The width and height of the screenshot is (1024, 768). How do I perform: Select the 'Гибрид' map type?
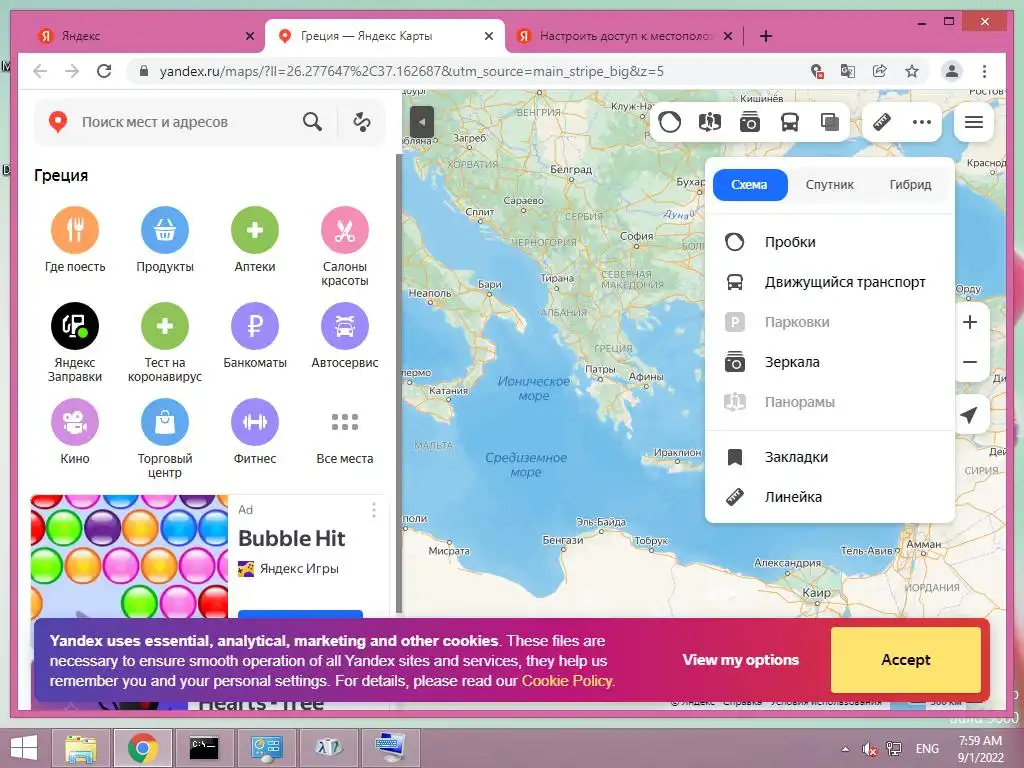click(x=910, y=185)
